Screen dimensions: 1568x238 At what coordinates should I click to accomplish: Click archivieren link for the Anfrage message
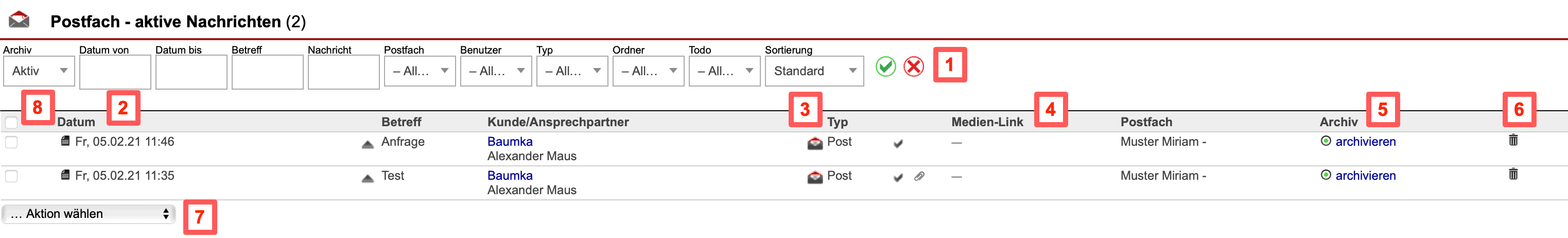[x=1365, y=142]
